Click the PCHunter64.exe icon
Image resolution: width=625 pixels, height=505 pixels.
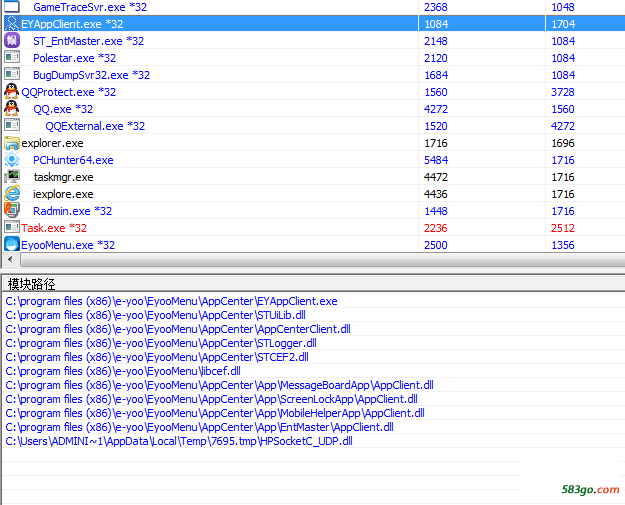(12, 160)
